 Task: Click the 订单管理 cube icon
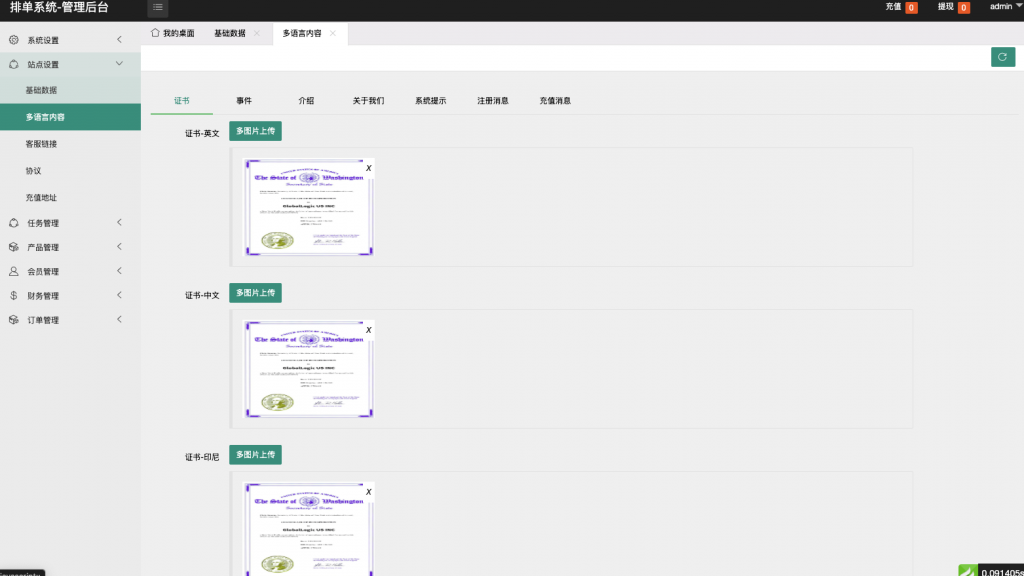point(14,319)
